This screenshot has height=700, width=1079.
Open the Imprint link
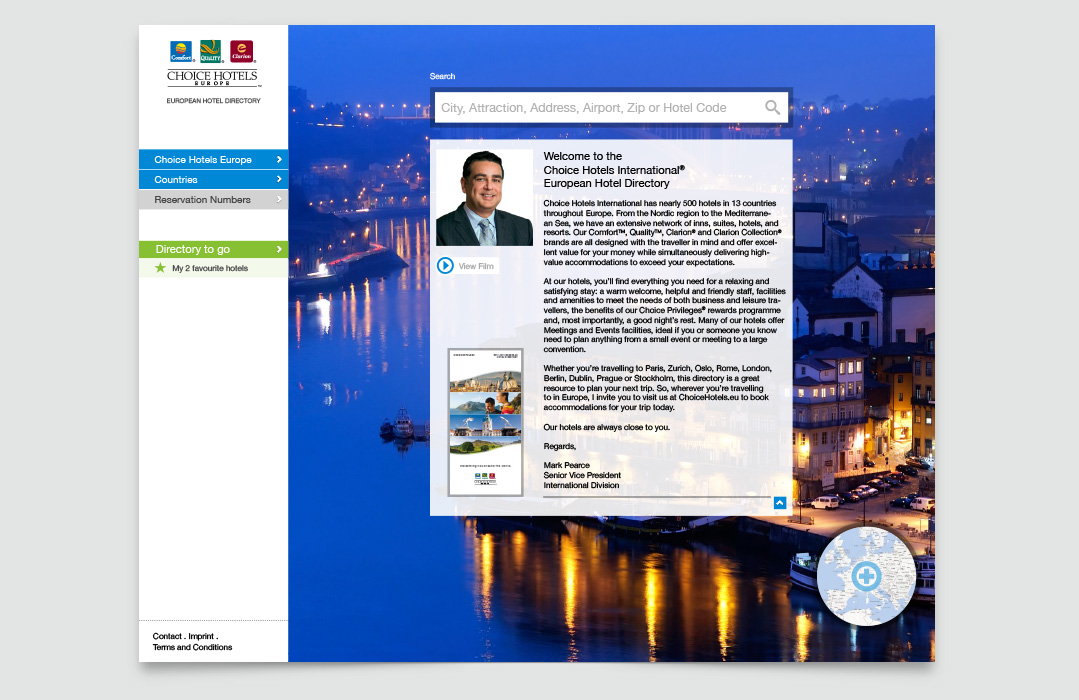(201, 636)
